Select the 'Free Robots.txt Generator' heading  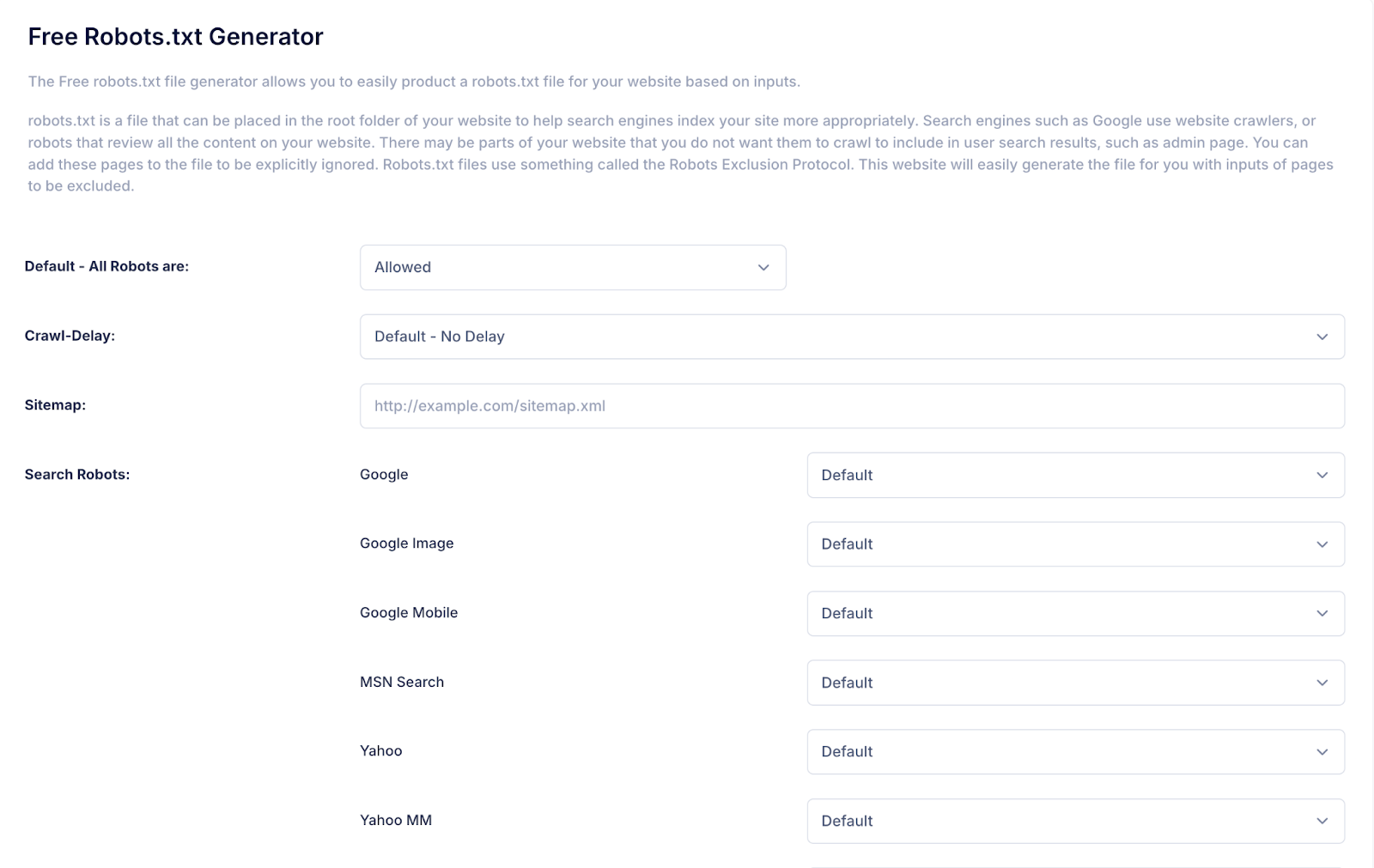175,36
